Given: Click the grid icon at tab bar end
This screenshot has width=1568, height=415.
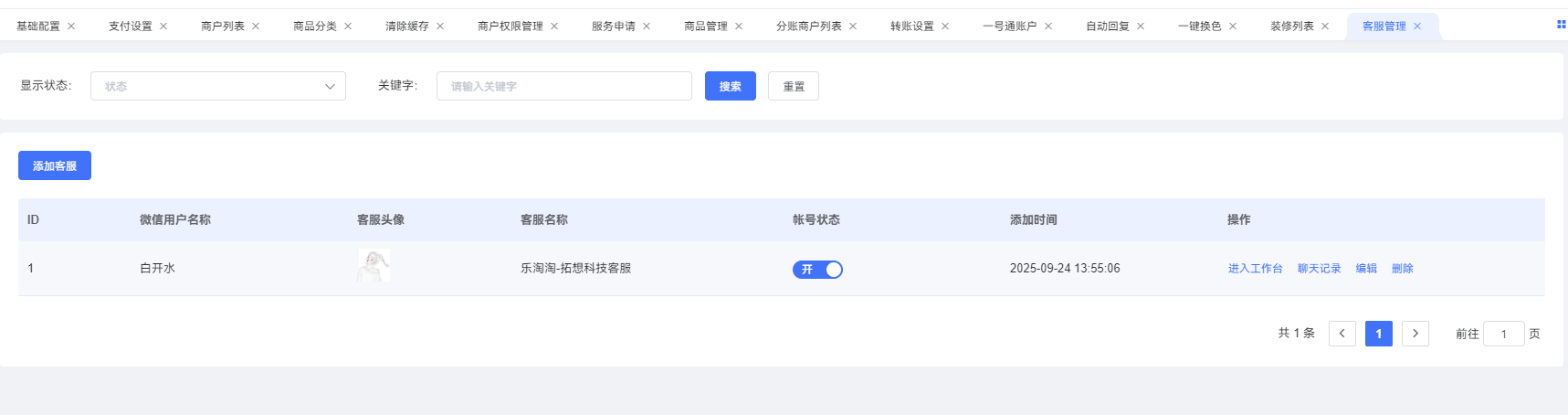Looking at the screenshot, I should tap(1561, 25).
